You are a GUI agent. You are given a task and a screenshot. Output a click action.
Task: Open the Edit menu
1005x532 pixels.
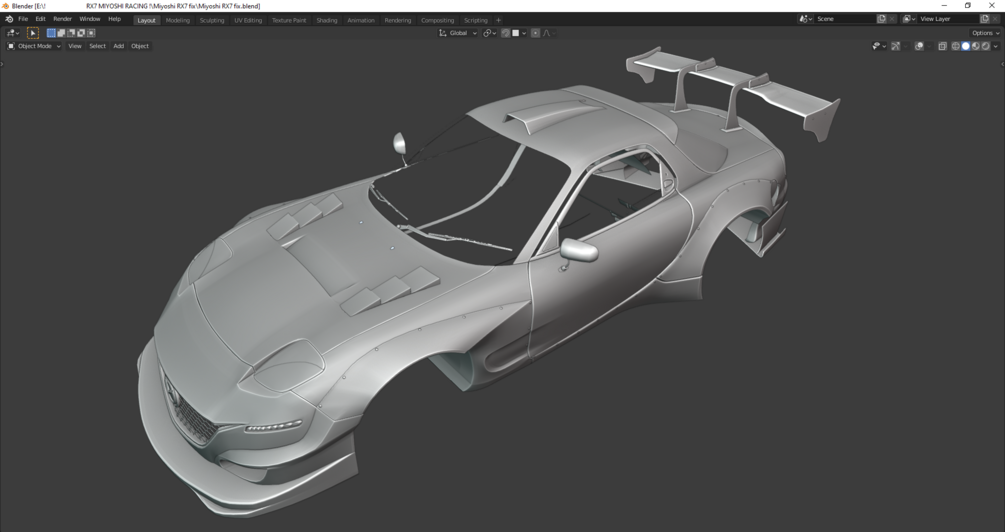(x=40, y=19)
